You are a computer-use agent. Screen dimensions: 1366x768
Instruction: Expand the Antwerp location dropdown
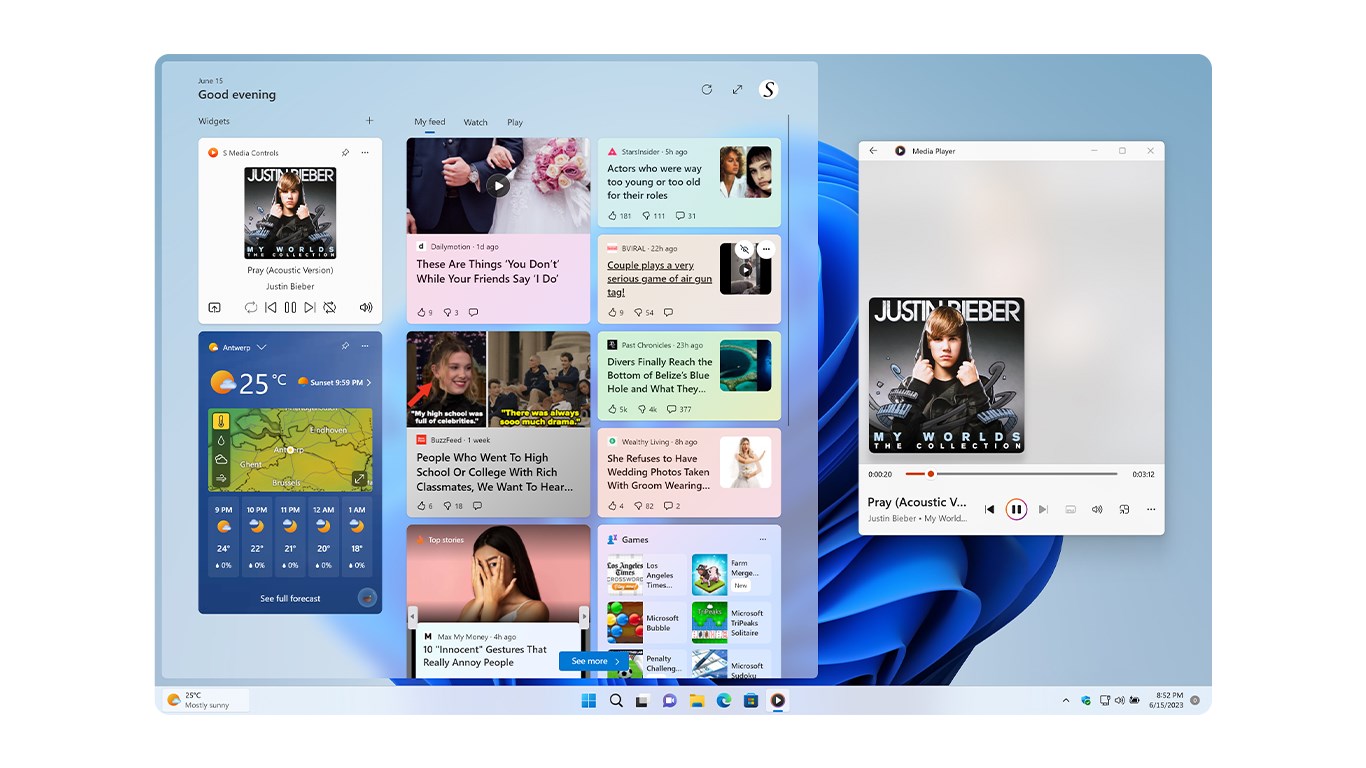pos(261,347)
